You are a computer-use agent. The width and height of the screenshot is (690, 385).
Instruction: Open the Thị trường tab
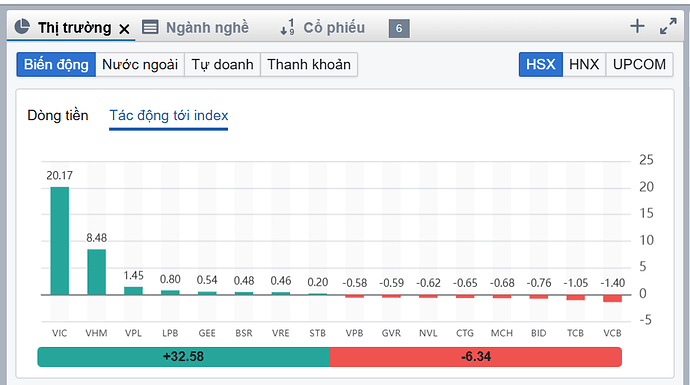coord(74,28)
